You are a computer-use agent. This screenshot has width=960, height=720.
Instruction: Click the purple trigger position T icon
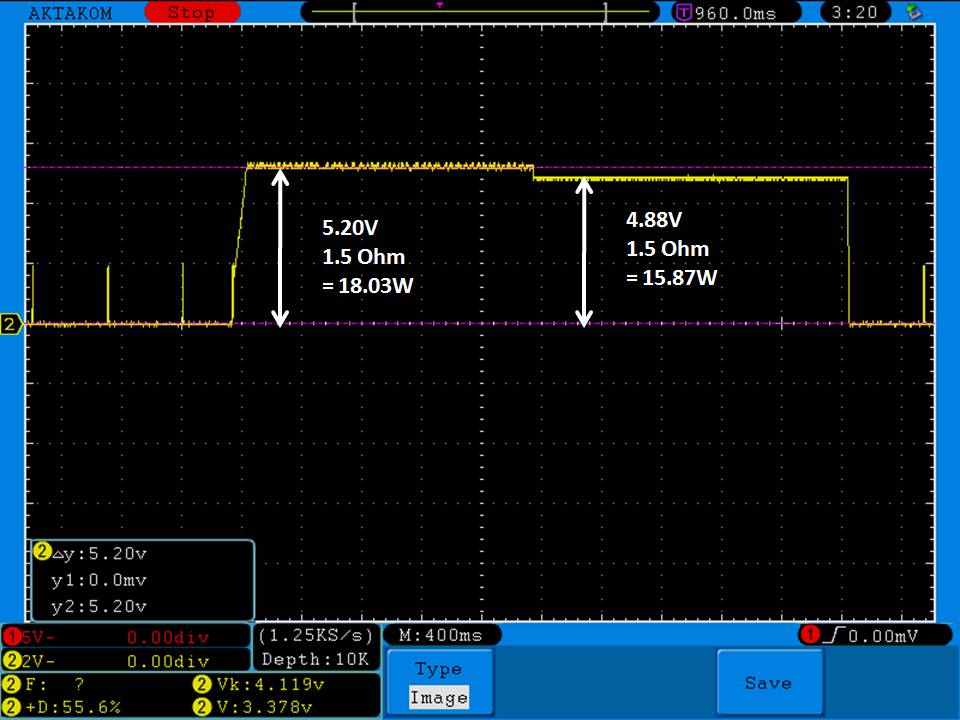point(684,13)
